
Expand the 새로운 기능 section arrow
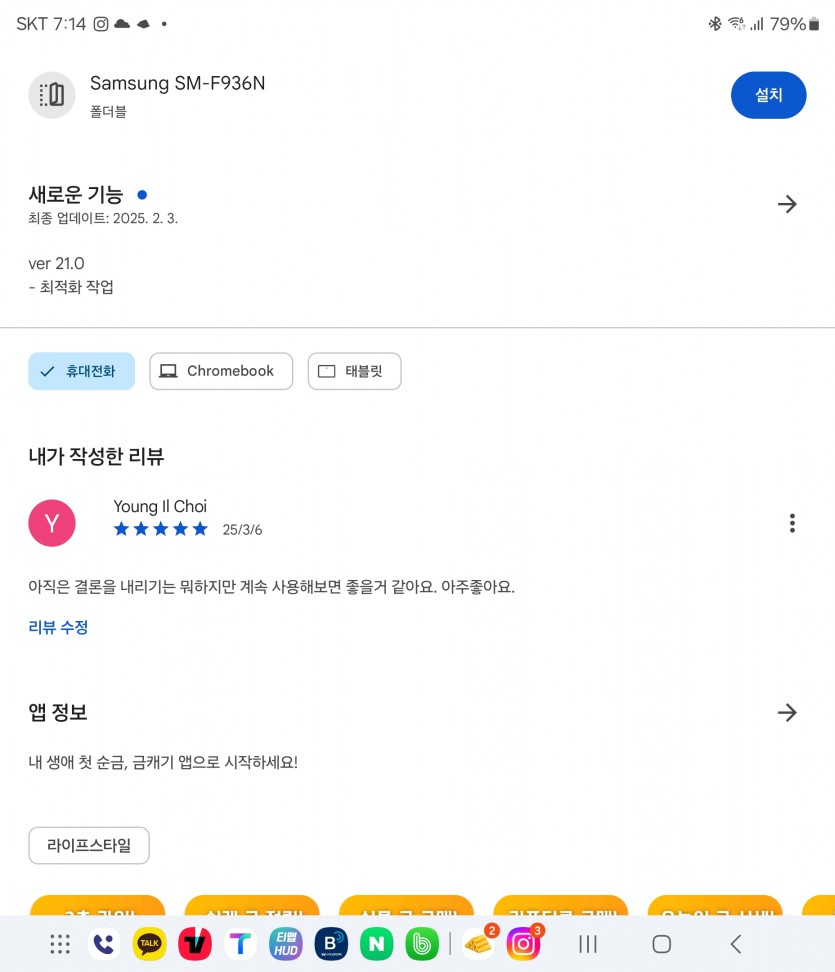pos(787,204)
